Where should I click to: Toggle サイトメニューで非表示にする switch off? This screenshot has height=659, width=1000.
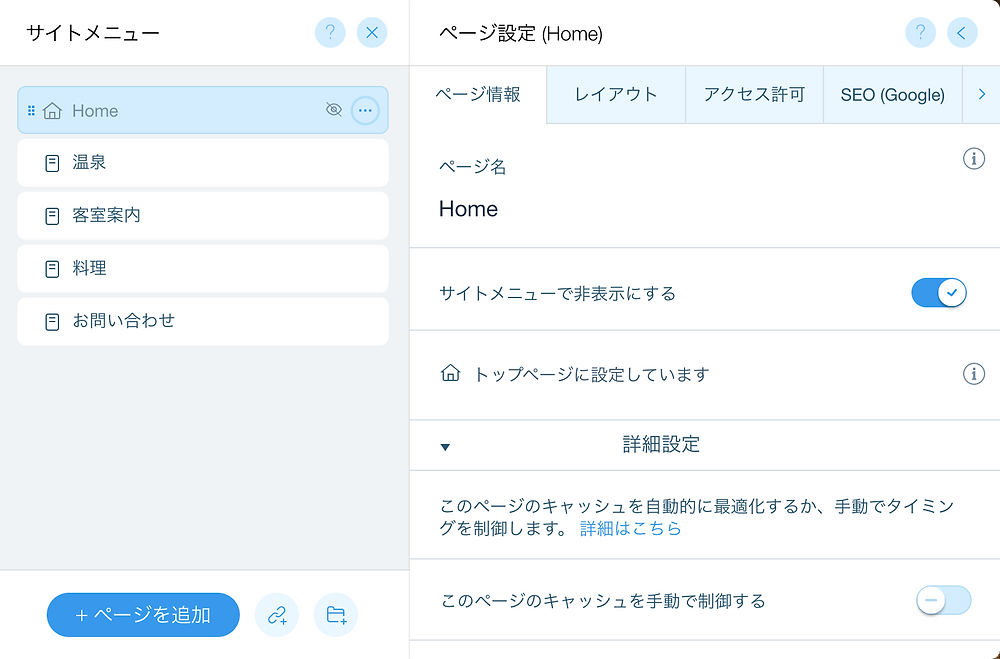(939, 293)
